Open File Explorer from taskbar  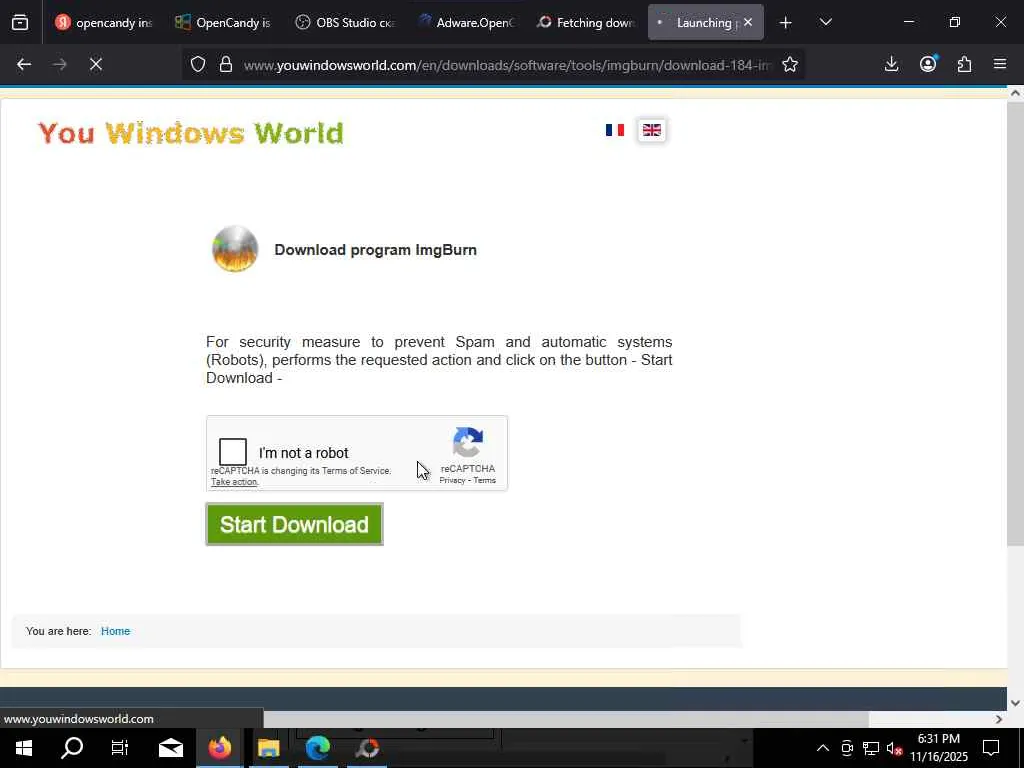coord(269,748)
